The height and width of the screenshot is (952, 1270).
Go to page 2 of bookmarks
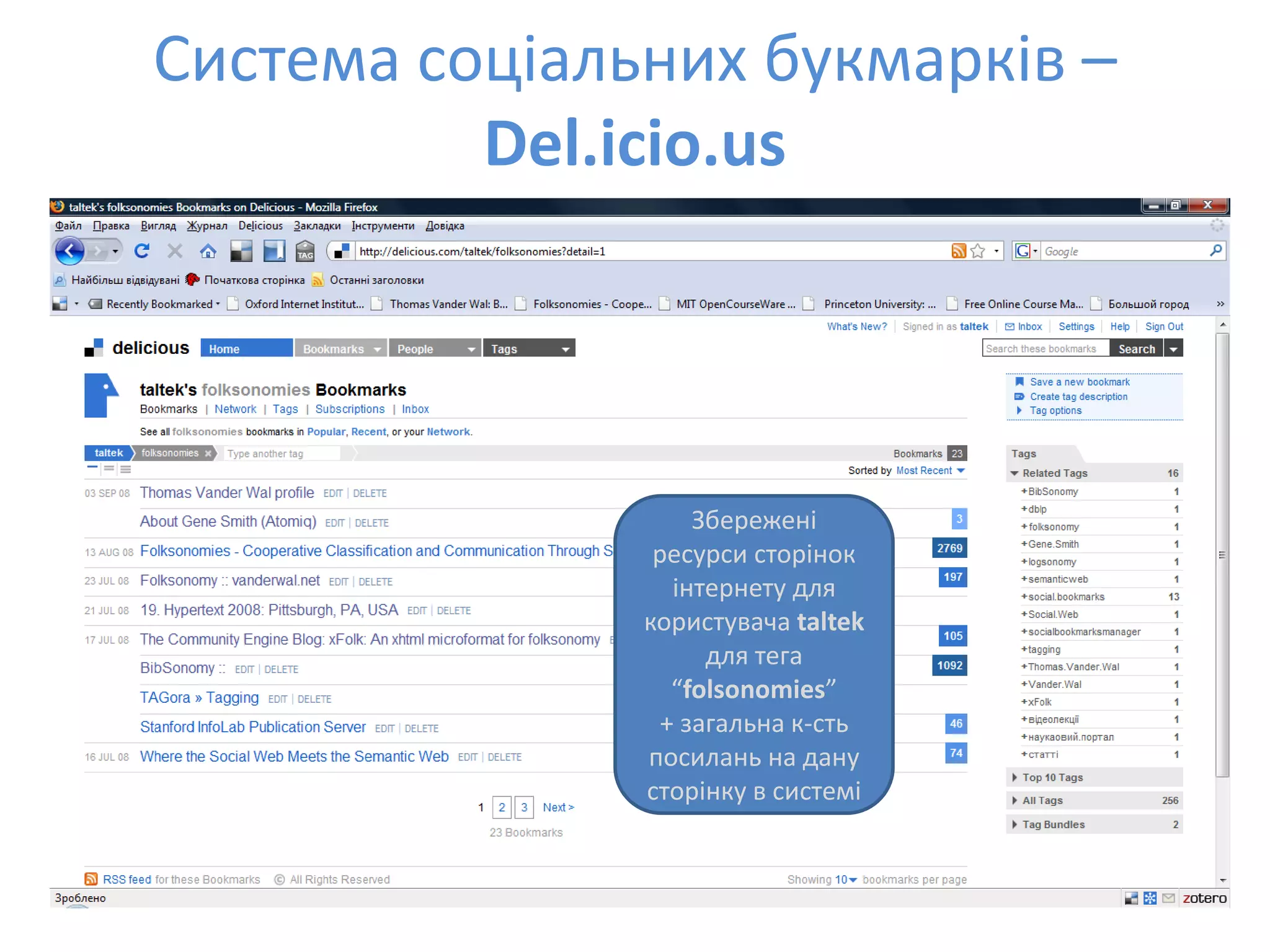click(502, 807)
